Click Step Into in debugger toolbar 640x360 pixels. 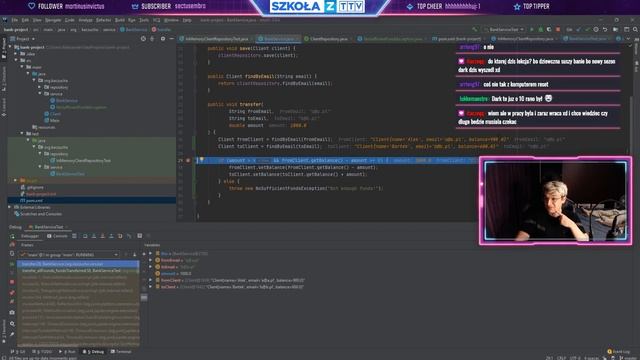(x=93, y=236)
